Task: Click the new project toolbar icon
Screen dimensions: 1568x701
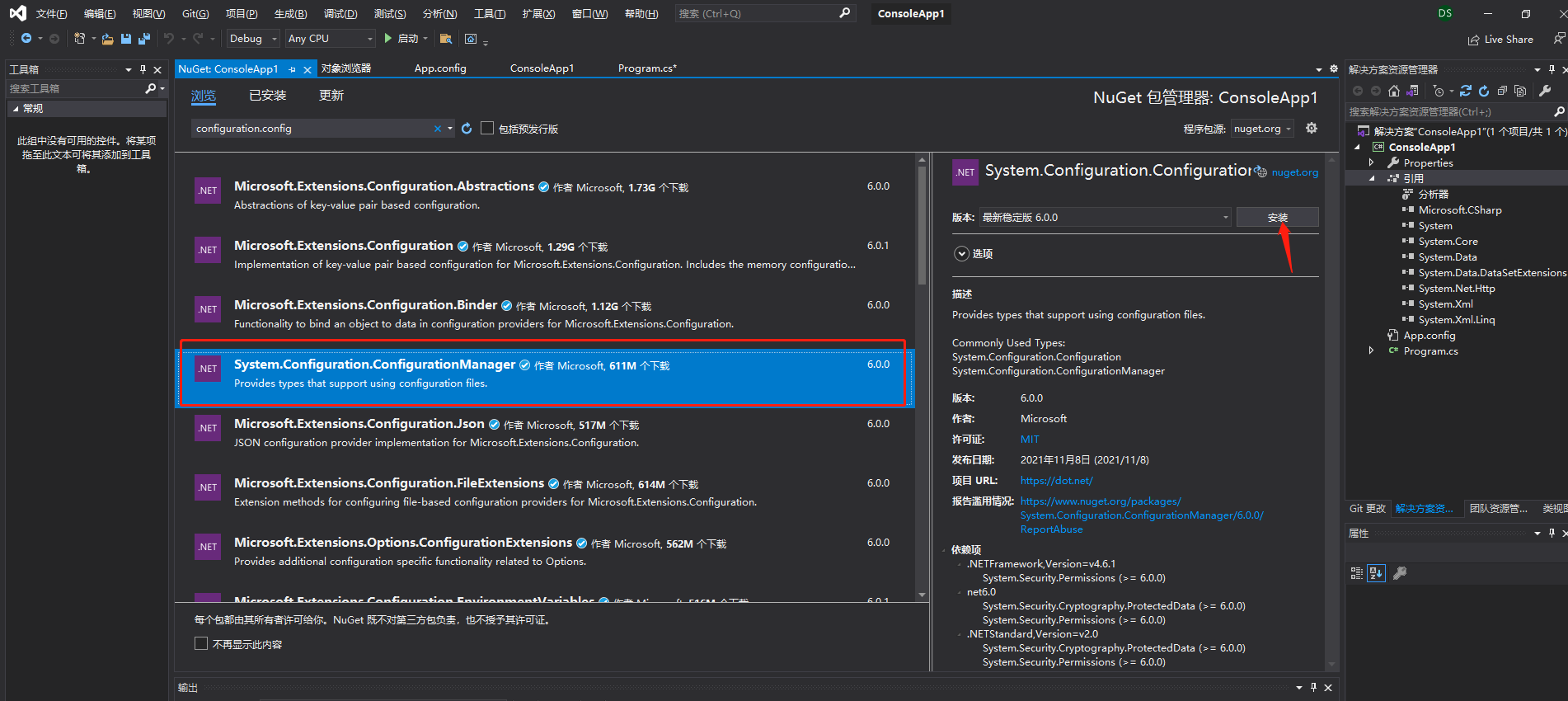Action: pyautogui.click(x=79, y=39)
